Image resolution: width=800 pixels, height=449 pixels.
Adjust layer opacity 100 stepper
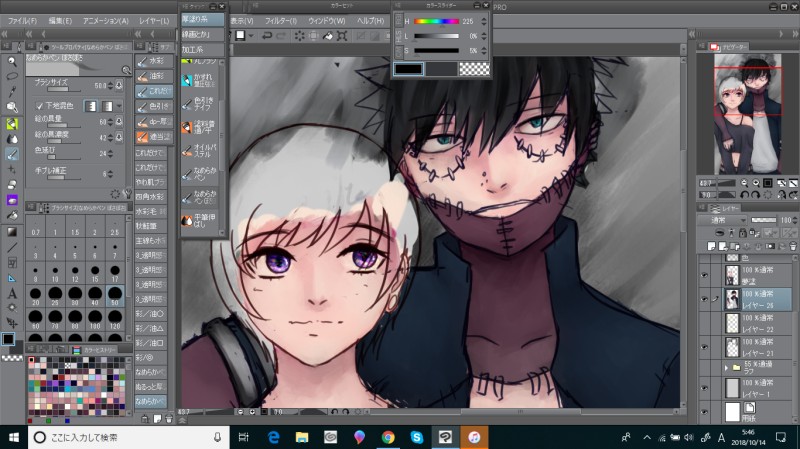pyautogui.click(x=794, y=220)
